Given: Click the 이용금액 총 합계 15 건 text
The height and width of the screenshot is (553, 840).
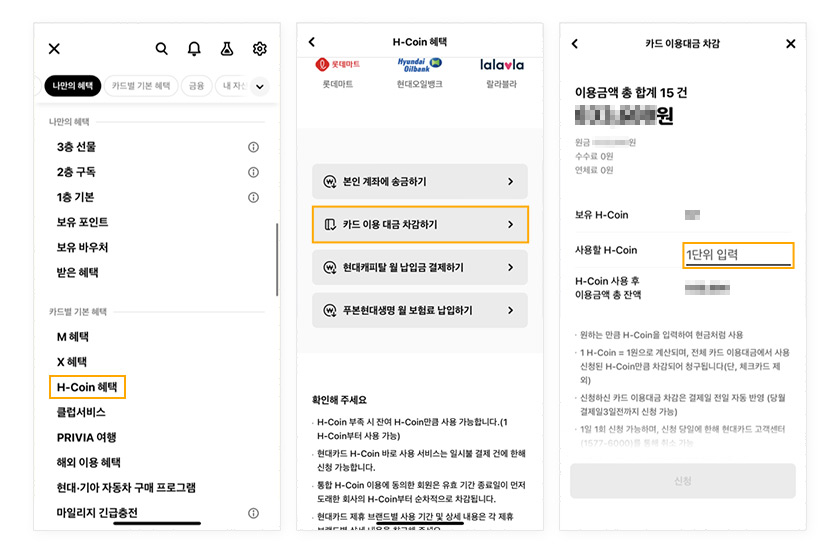Looking at the screenshot, I should click(x=631, y=93).
